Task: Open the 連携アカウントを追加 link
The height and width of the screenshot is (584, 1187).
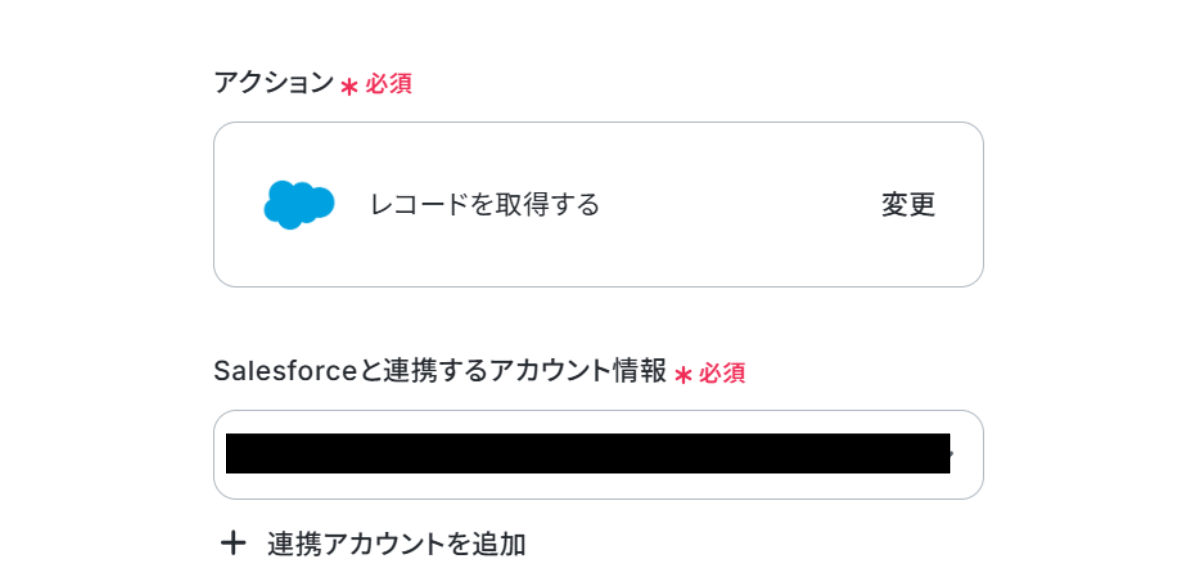Action: pyautogui.click(x=396, y=544)
